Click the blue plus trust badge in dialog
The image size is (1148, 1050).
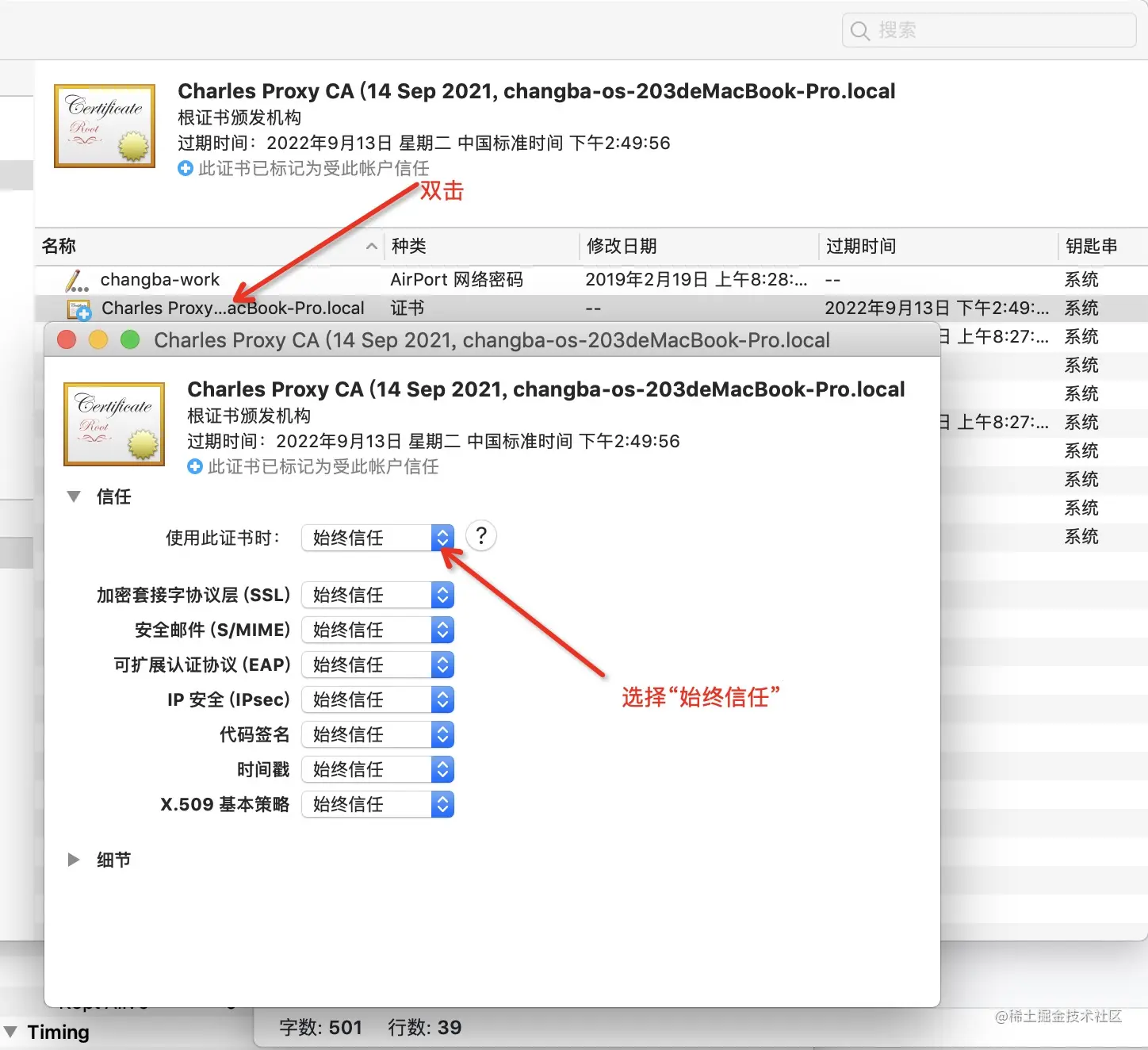(195, 466)
